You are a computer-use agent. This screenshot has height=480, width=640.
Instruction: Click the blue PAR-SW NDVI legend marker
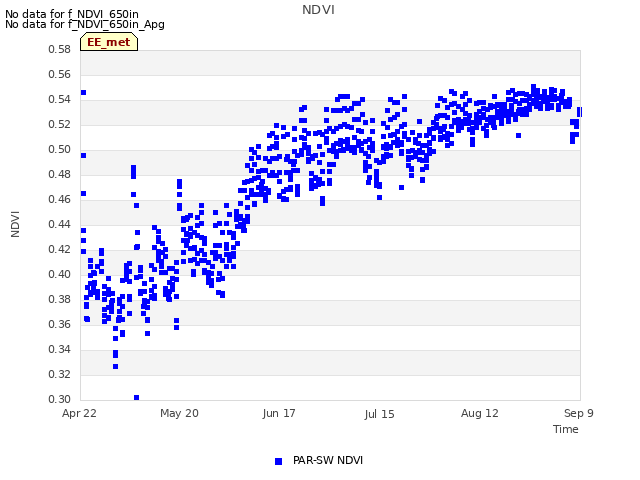point(278,461)
